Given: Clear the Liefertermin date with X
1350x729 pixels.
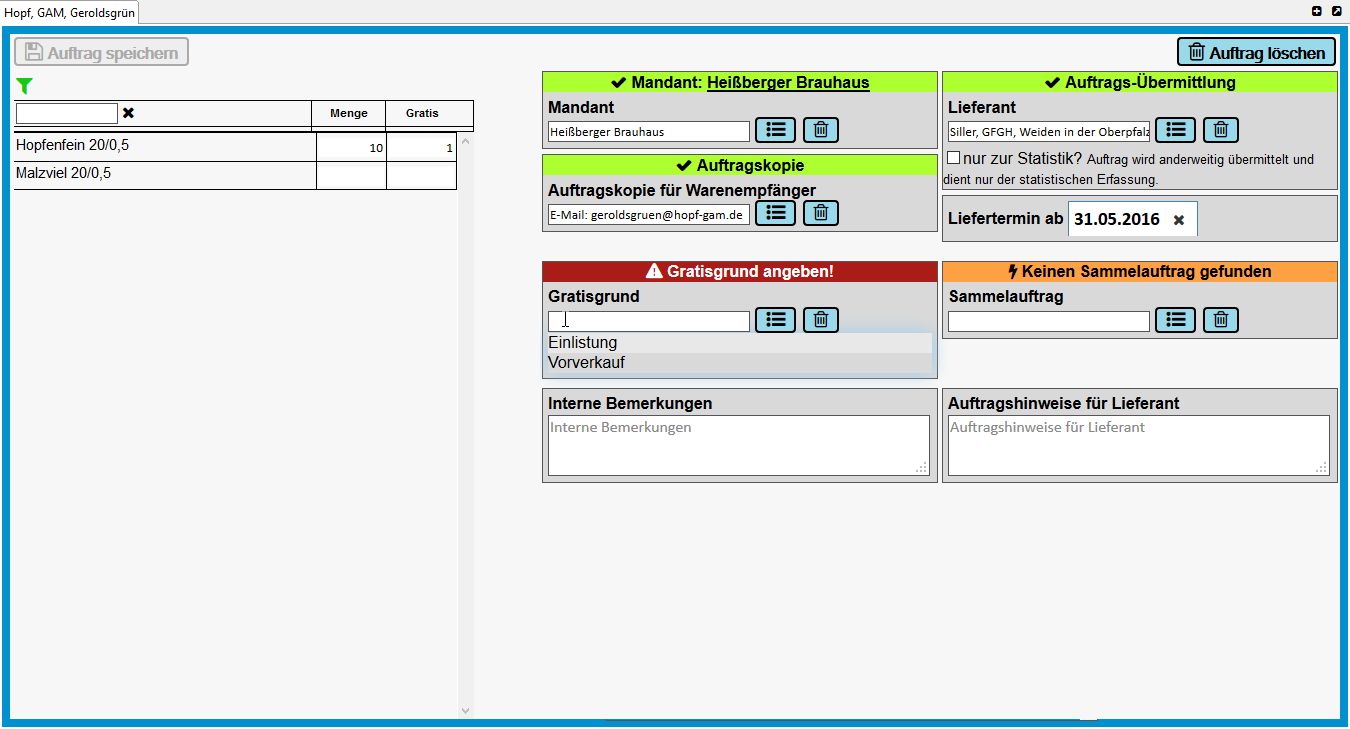Looking at the screenshot, I should (x=1179, y=220).
